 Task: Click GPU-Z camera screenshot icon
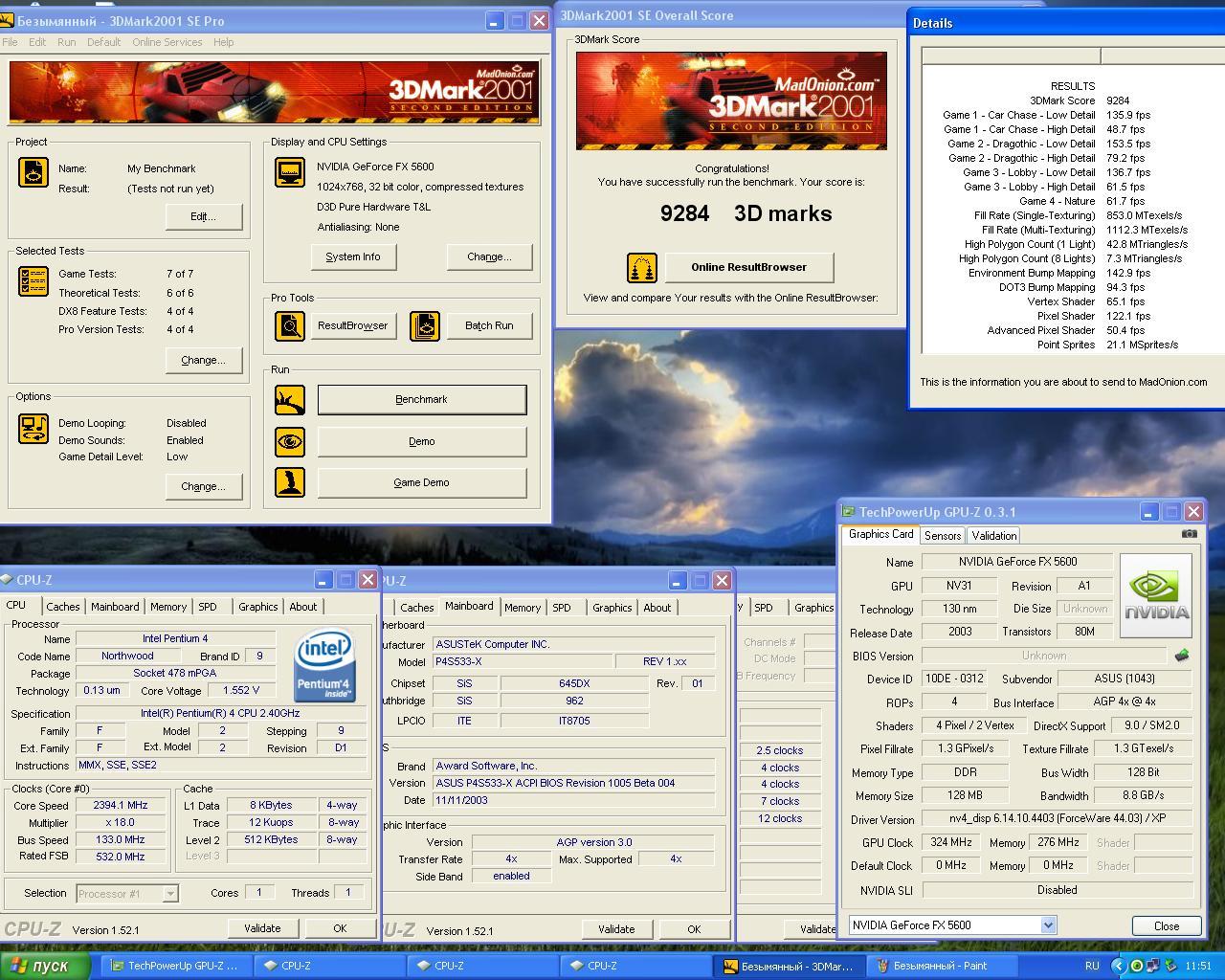click(x=1189, y=534)
